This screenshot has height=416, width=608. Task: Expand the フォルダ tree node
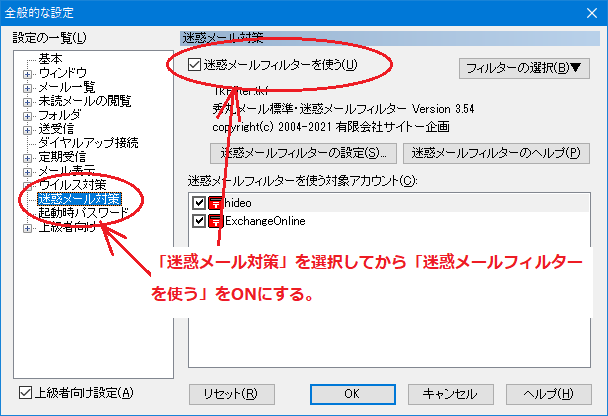(x=28, y=115)
